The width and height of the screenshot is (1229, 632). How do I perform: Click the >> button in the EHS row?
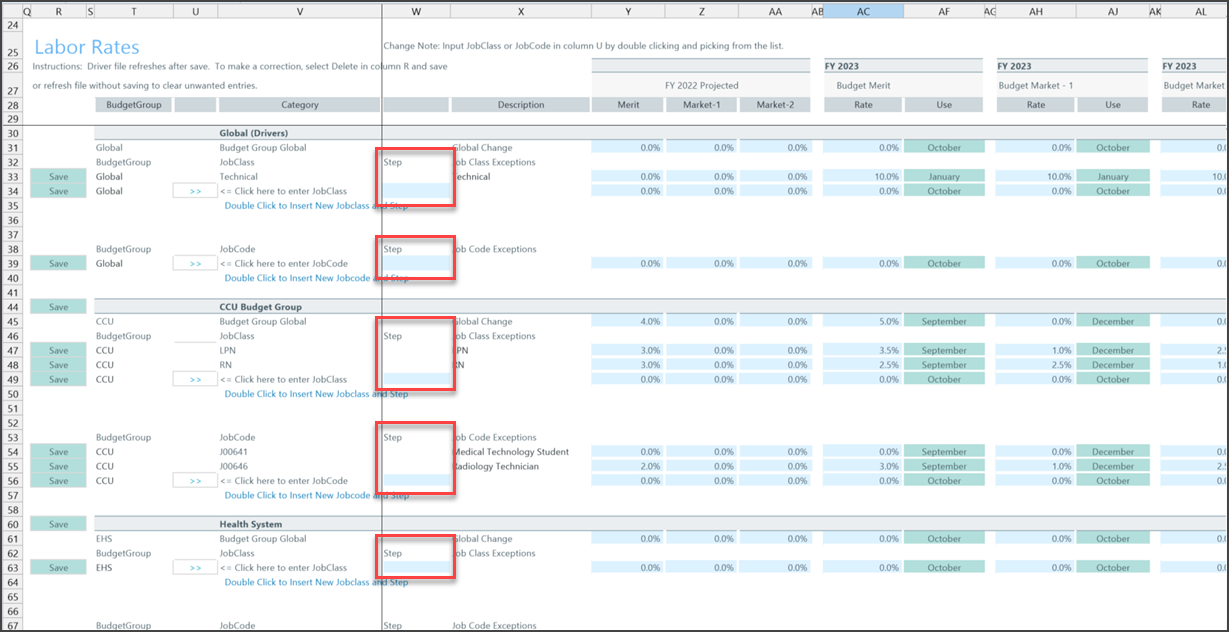click(x=195, y=568)
